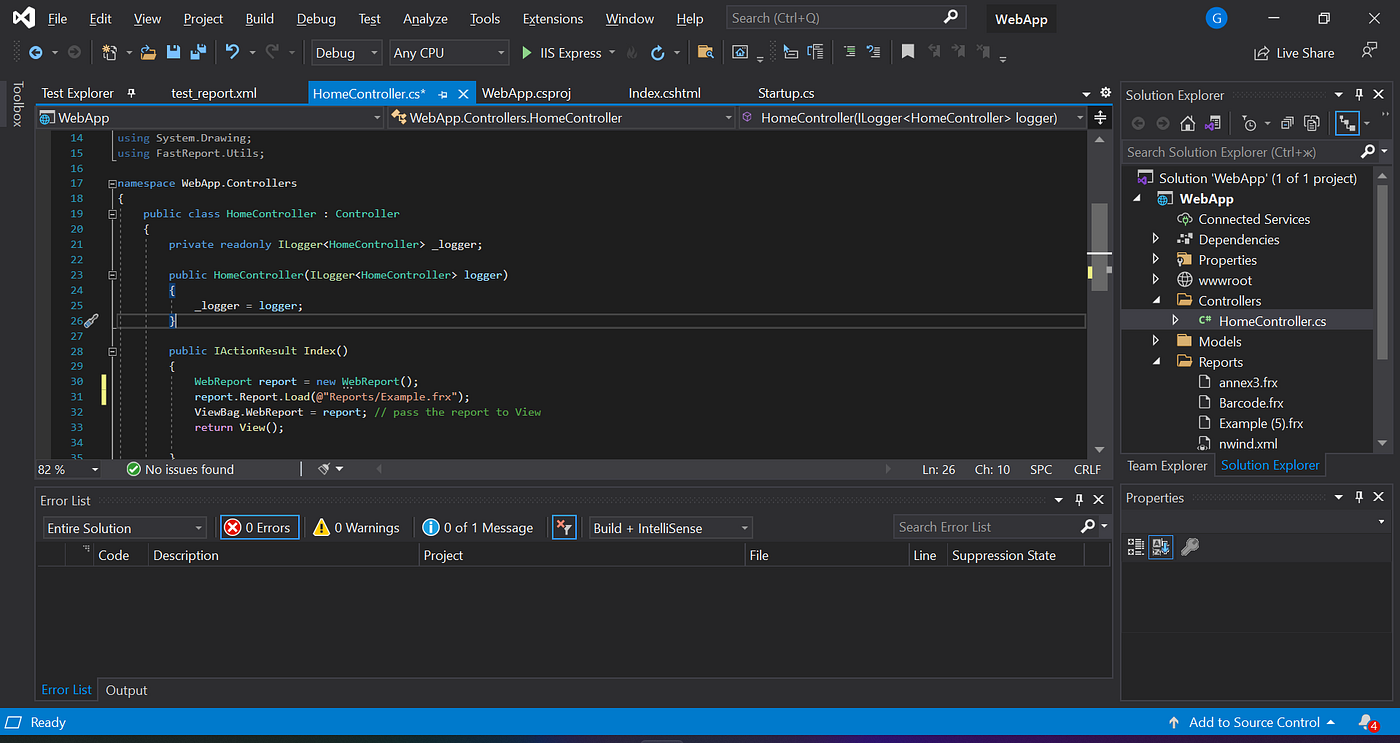Switch to the Startup.cs tab

[x=786, y=92]
